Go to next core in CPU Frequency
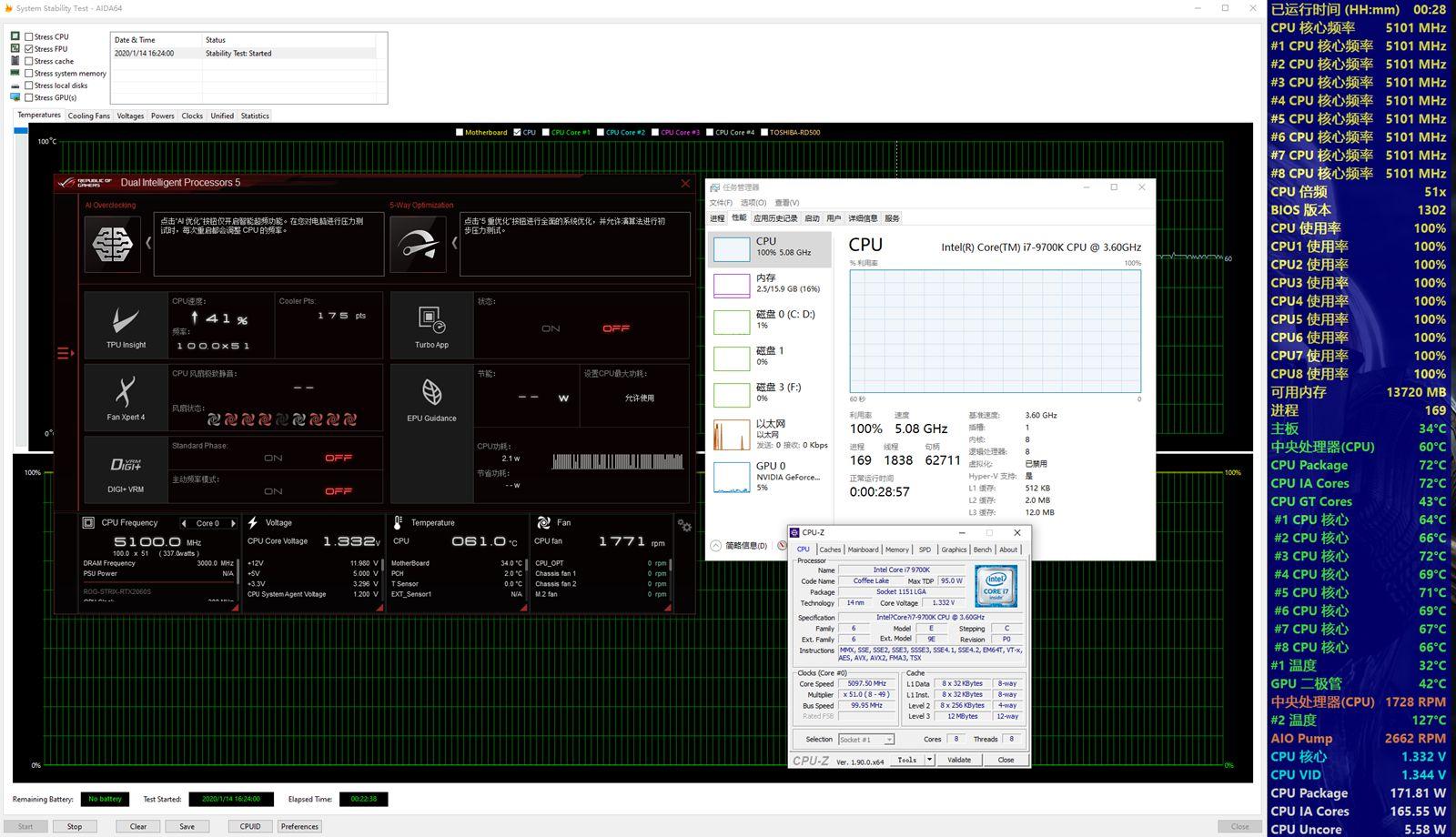Screen dimensions: 1456x837 click(x=234, y=523)
